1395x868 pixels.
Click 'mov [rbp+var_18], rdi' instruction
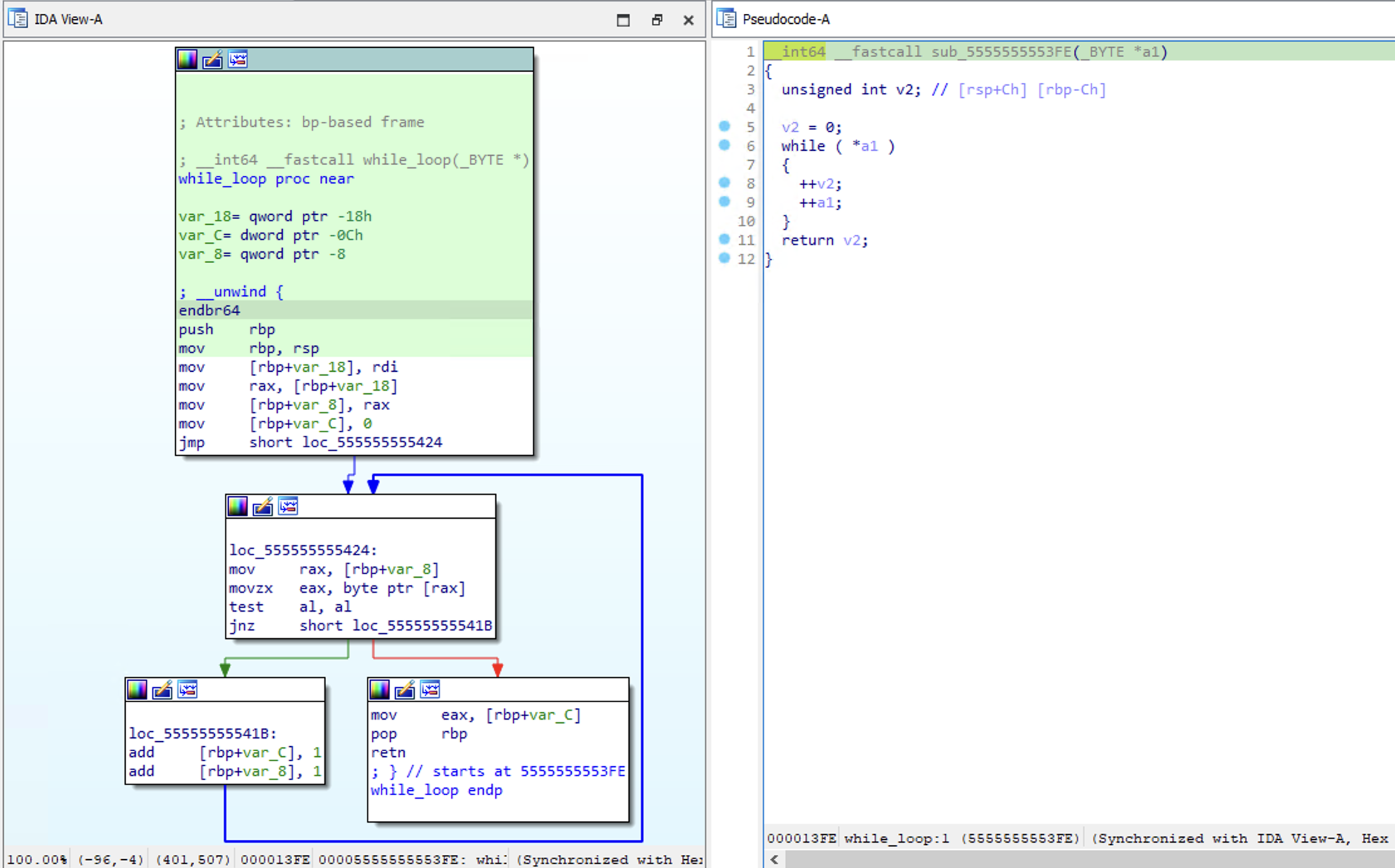288,367
